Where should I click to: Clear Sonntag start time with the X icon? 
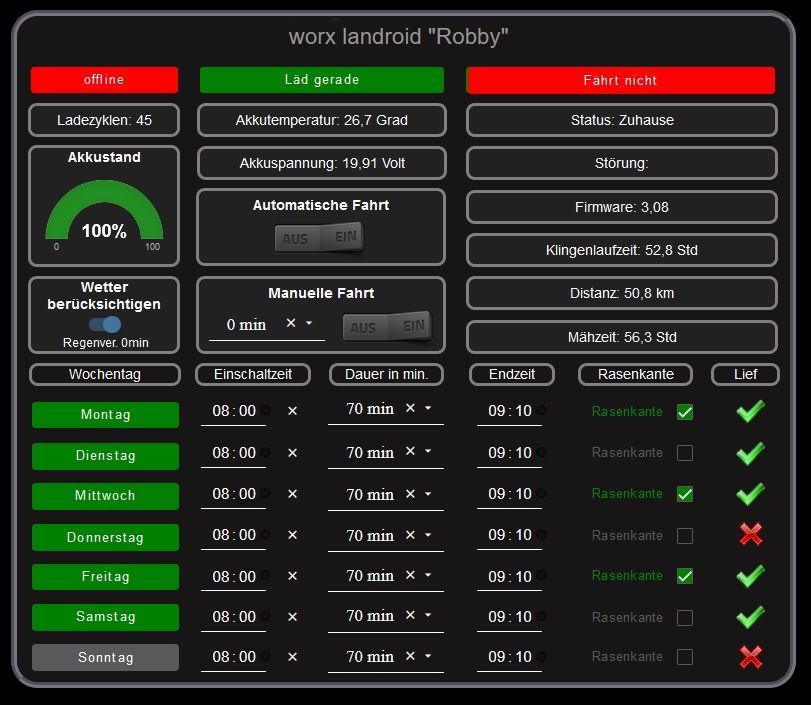coord(292,657)
